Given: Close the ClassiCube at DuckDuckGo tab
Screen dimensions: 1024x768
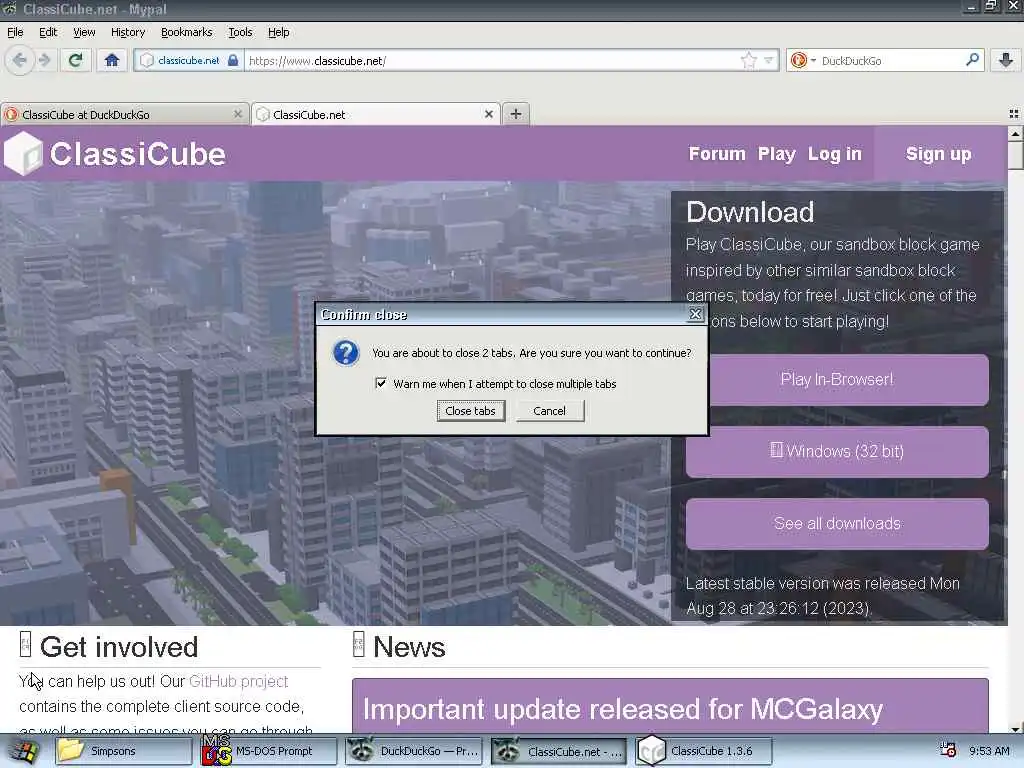Looking at the screenshot, I should (x=238, y=114).
